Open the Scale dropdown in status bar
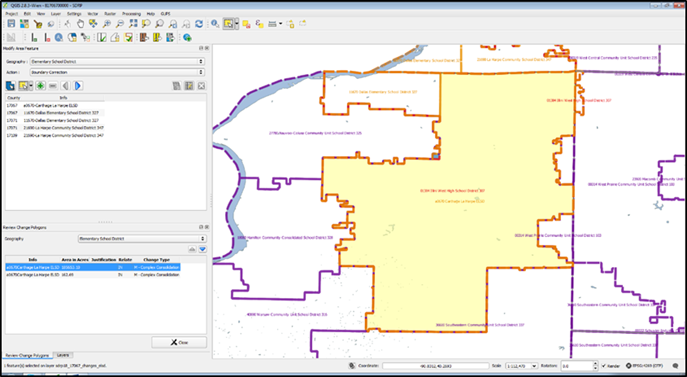 [x=521, y=366]
